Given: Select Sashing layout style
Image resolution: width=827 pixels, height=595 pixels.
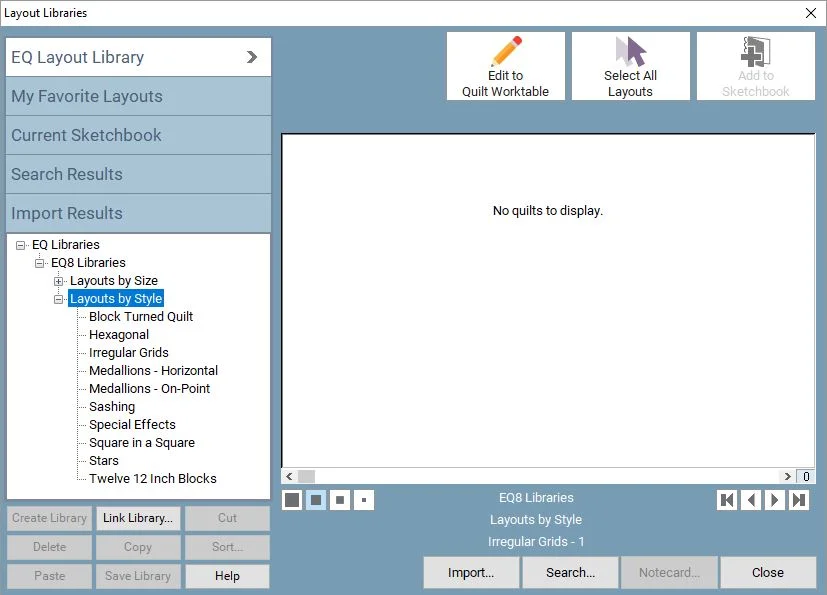Looking at the screenshot, I should (112, 407).
